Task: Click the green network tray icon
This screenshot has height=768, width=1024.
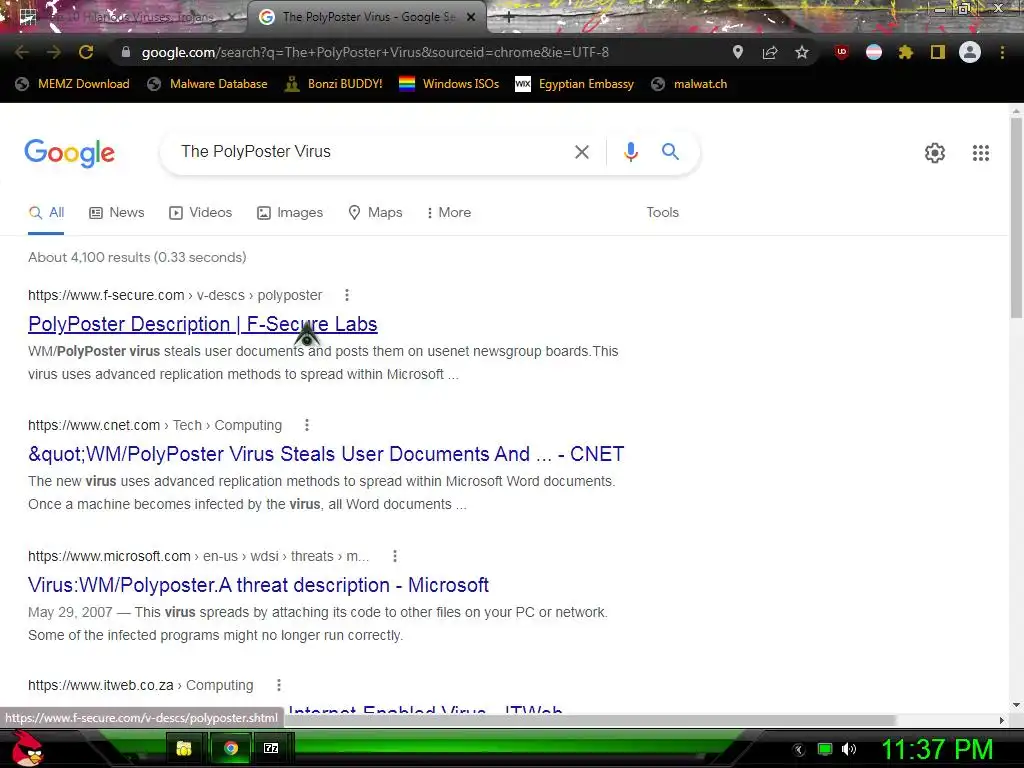Action: point(825,749)
